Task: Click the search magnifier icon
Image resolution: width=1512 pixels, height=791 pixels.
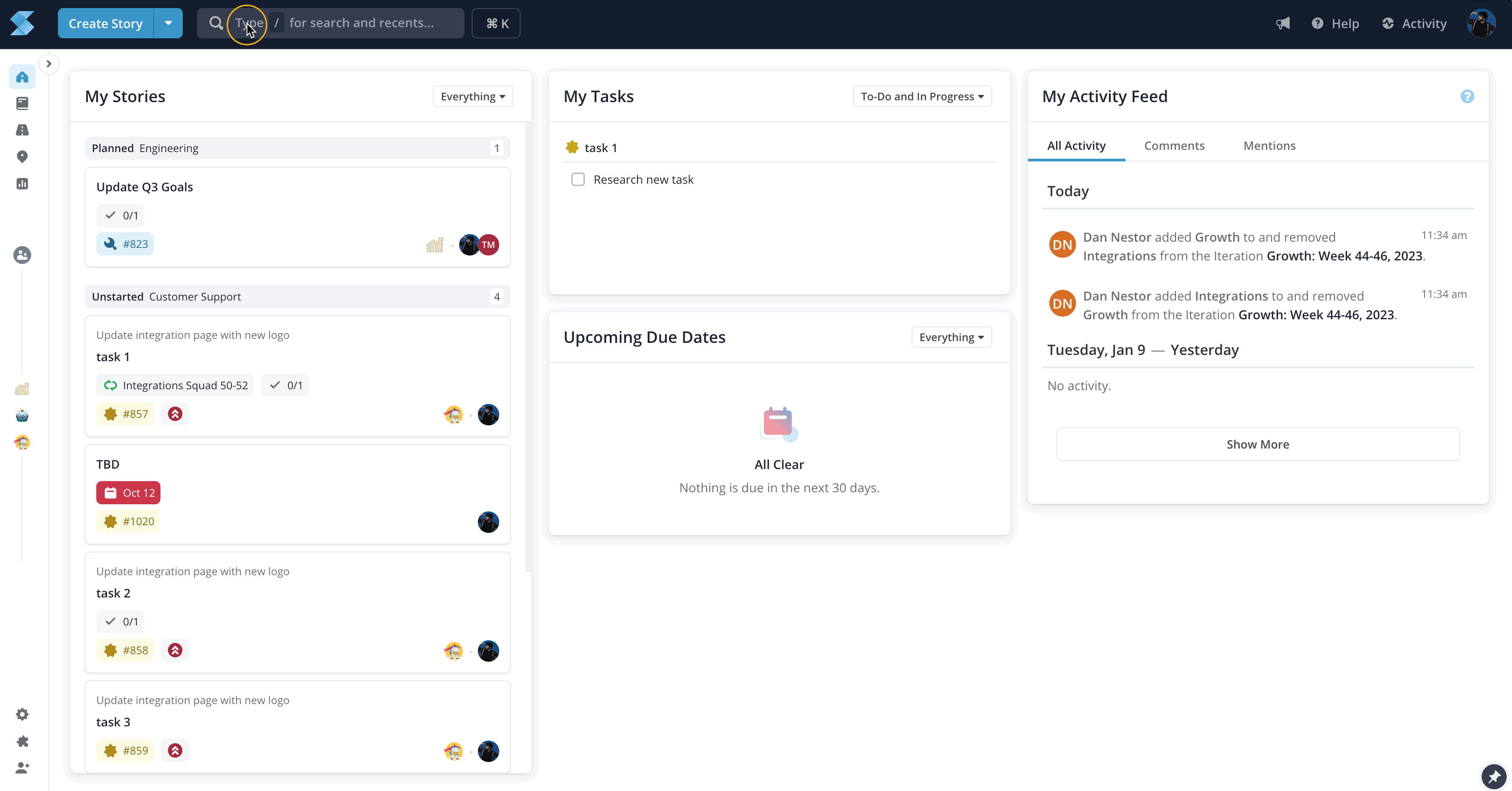Action: pos(216,23)
